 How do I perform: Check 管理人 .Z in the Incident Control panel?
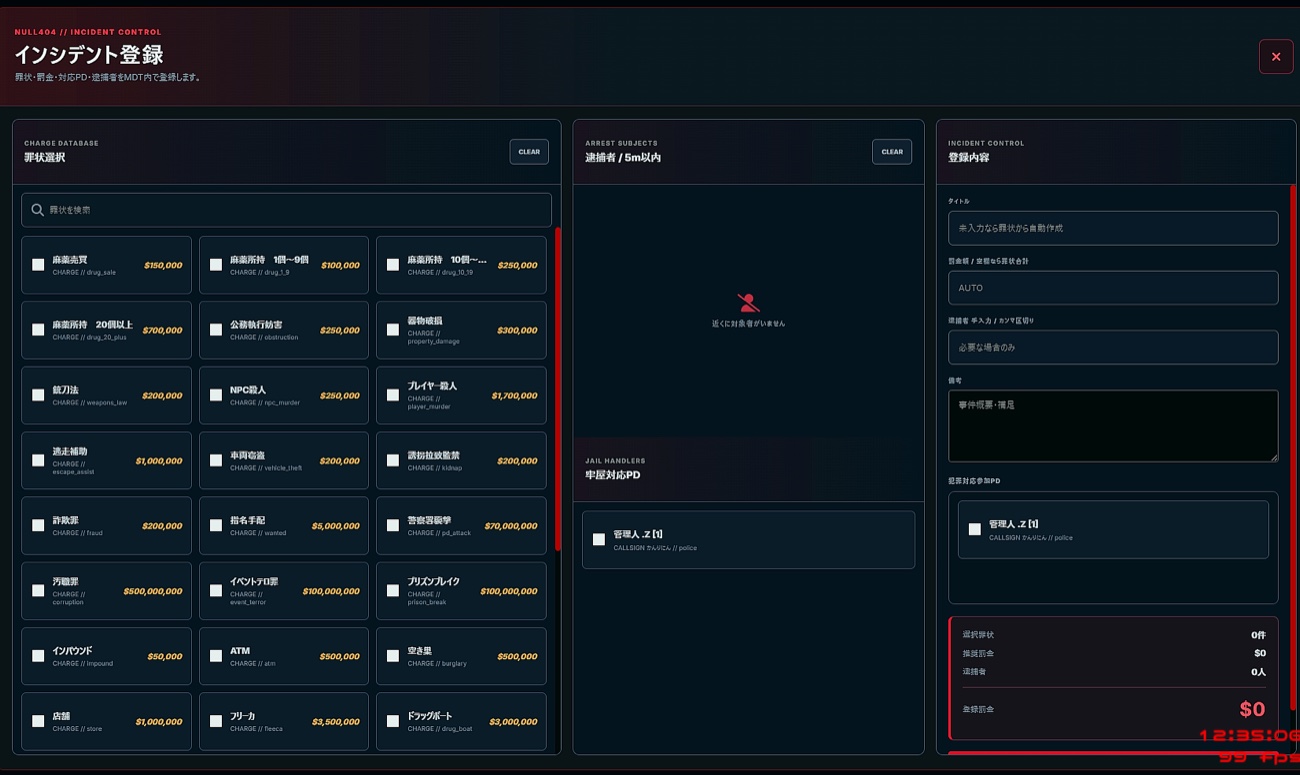[x=975, y=529]
